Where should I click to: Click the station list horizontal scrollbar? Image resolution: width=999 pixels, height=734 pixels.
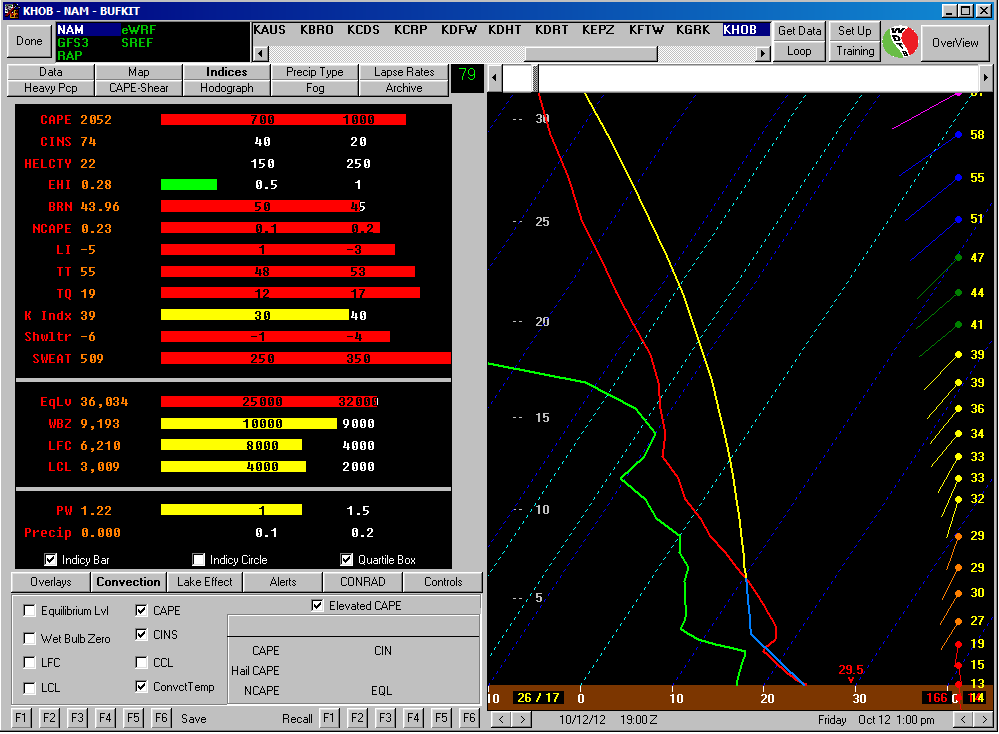[511, 54]
